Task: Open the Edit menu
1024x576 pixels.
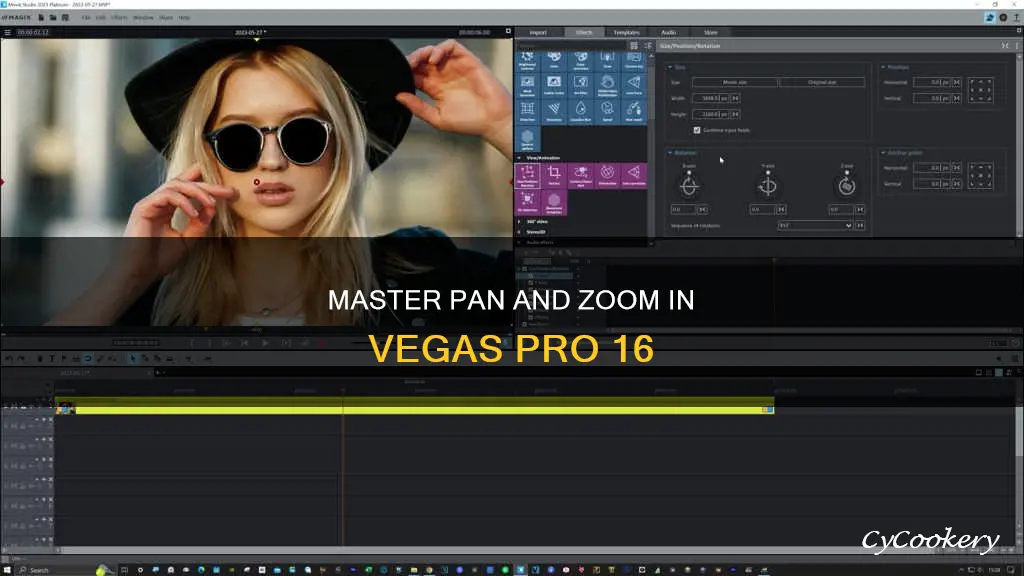Action: point(101,18)
